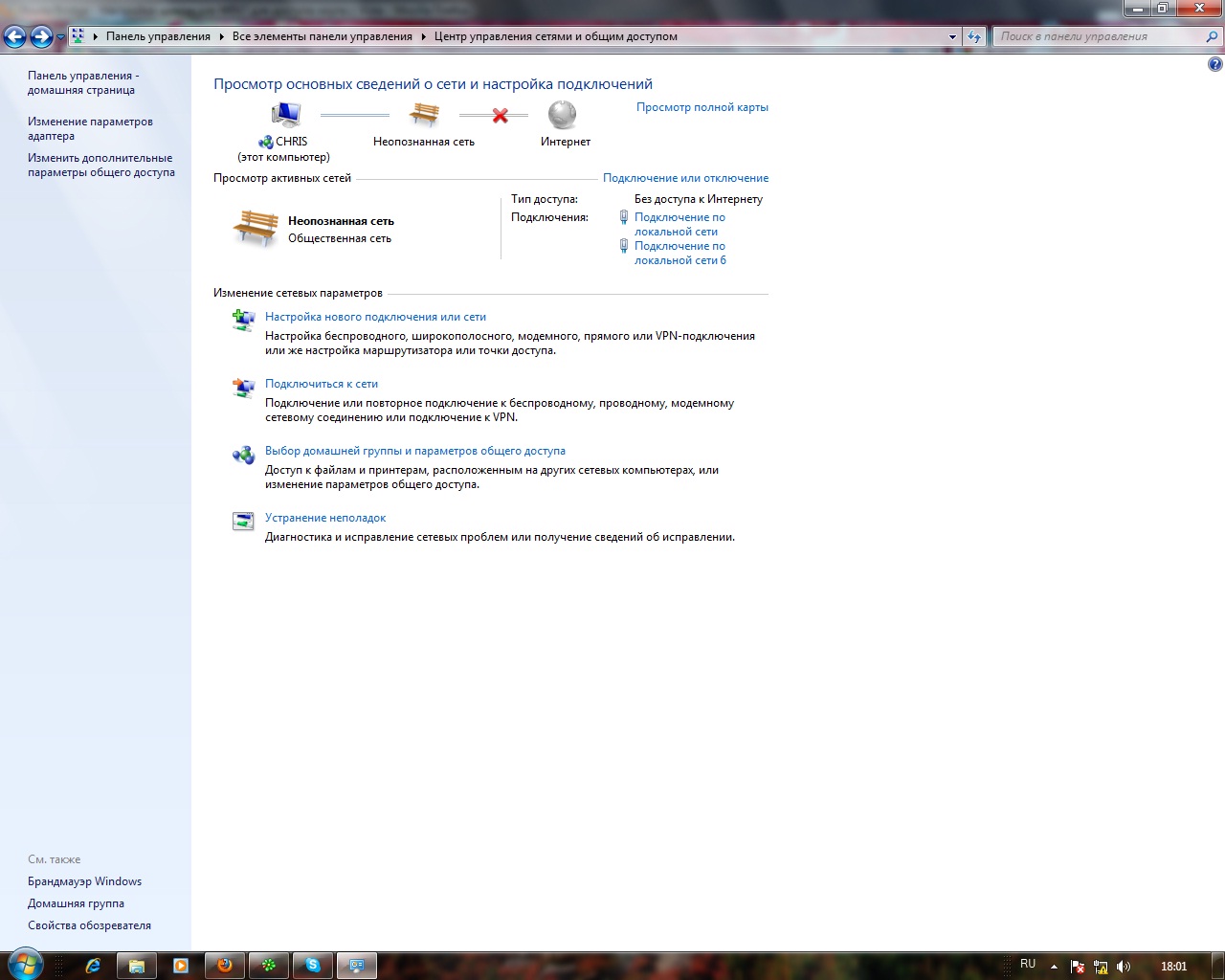Open 'Подключение или отключение' link

pos(685,178)
